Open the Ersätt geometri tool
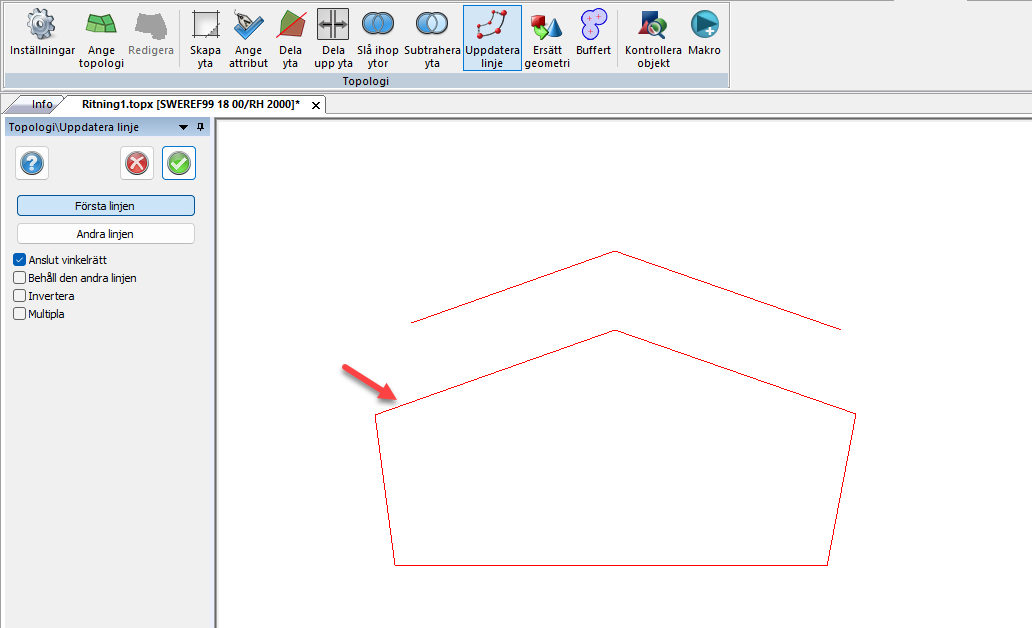This screenshot has width=1032, height=628. tap(549, 40)
